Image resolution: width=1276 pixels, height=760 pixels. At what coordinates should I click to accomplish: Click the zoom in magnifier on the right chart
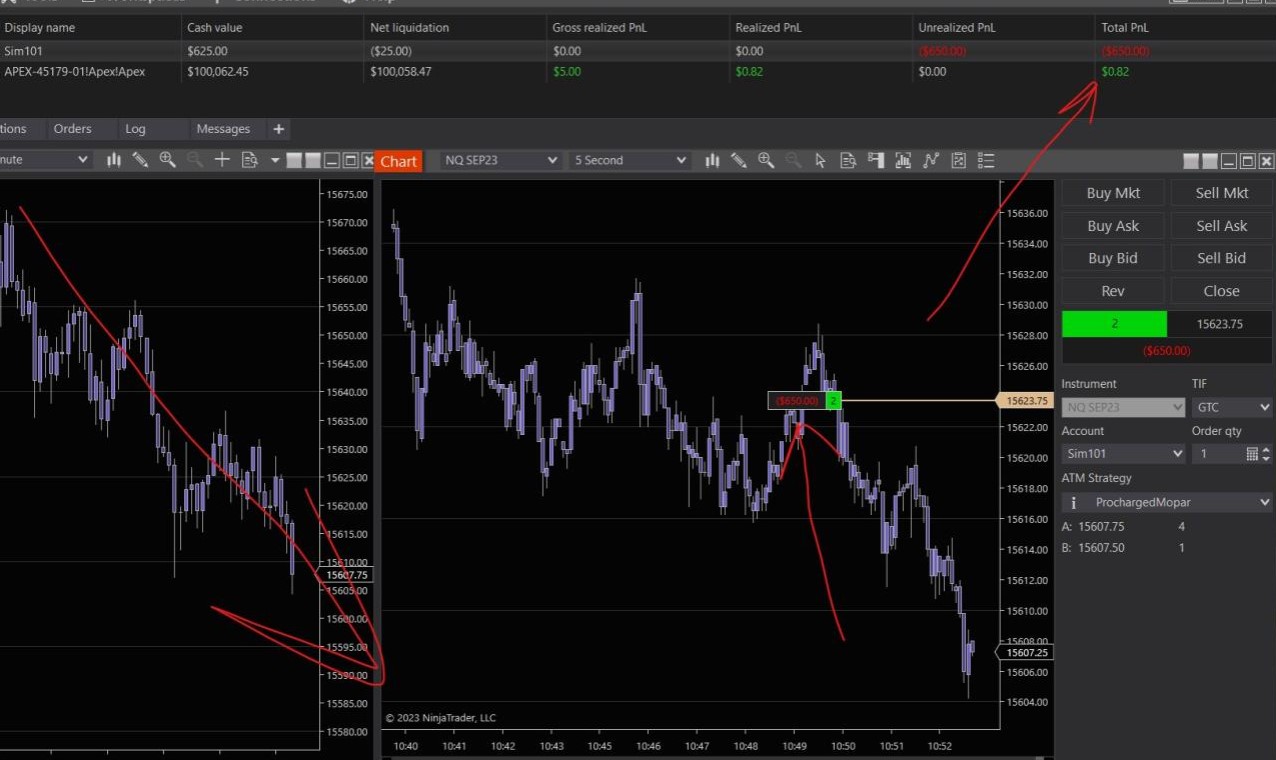click(766, 160)
